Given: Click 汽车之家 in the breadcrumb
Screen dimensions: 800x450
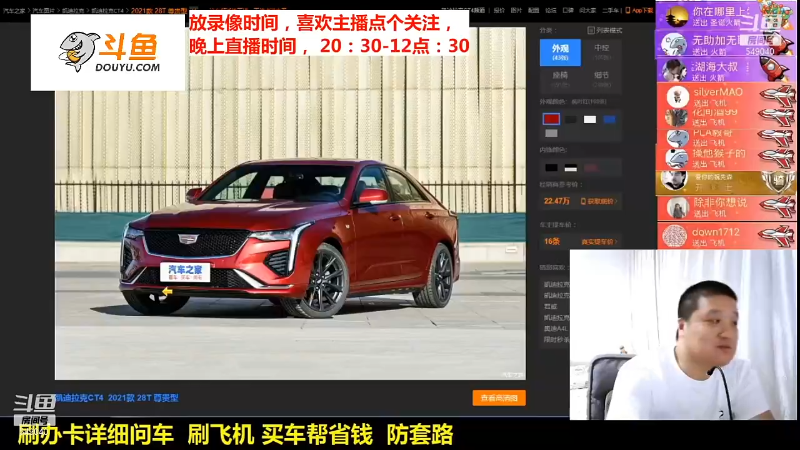Looking at the screenshot, I should click(14, 10).
